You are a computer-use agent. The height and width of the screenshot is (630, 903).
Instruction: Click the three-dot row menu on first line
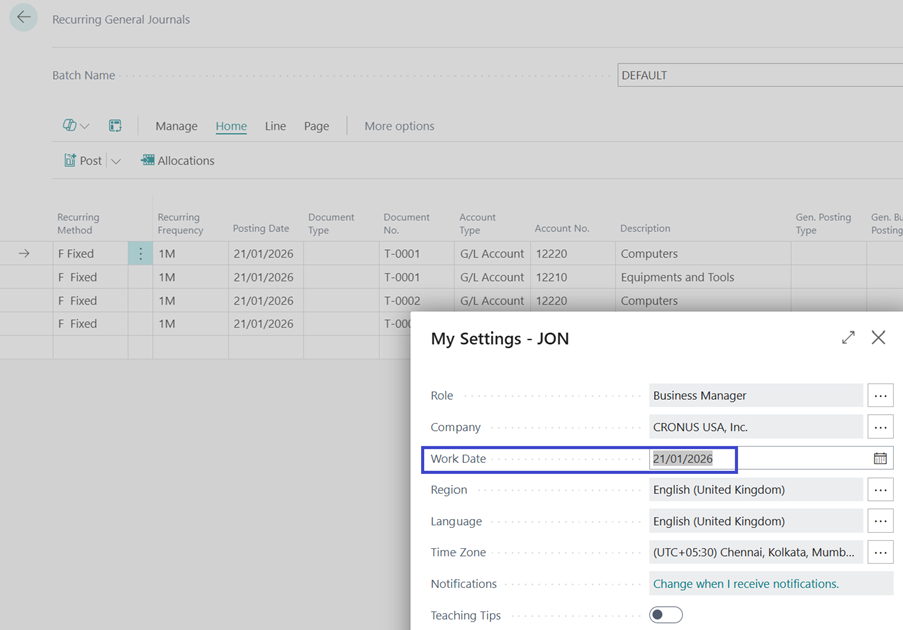(x=140, y=254)
